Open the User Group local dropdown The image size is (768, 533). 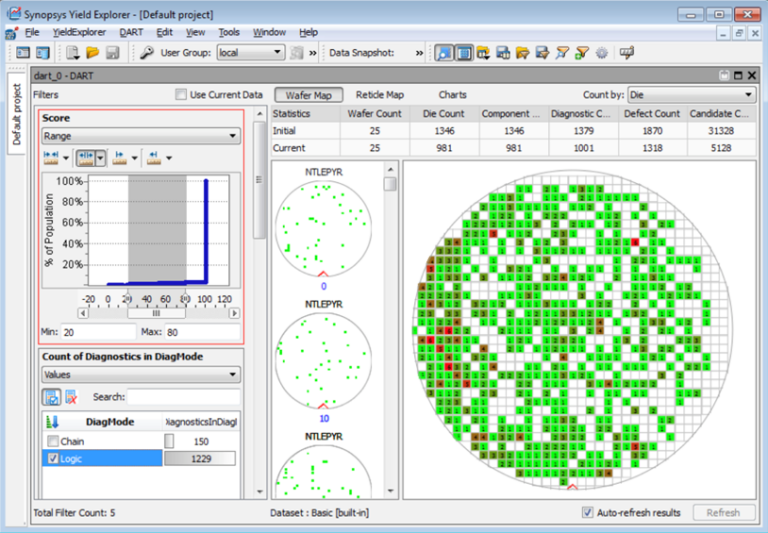[250, 52]
